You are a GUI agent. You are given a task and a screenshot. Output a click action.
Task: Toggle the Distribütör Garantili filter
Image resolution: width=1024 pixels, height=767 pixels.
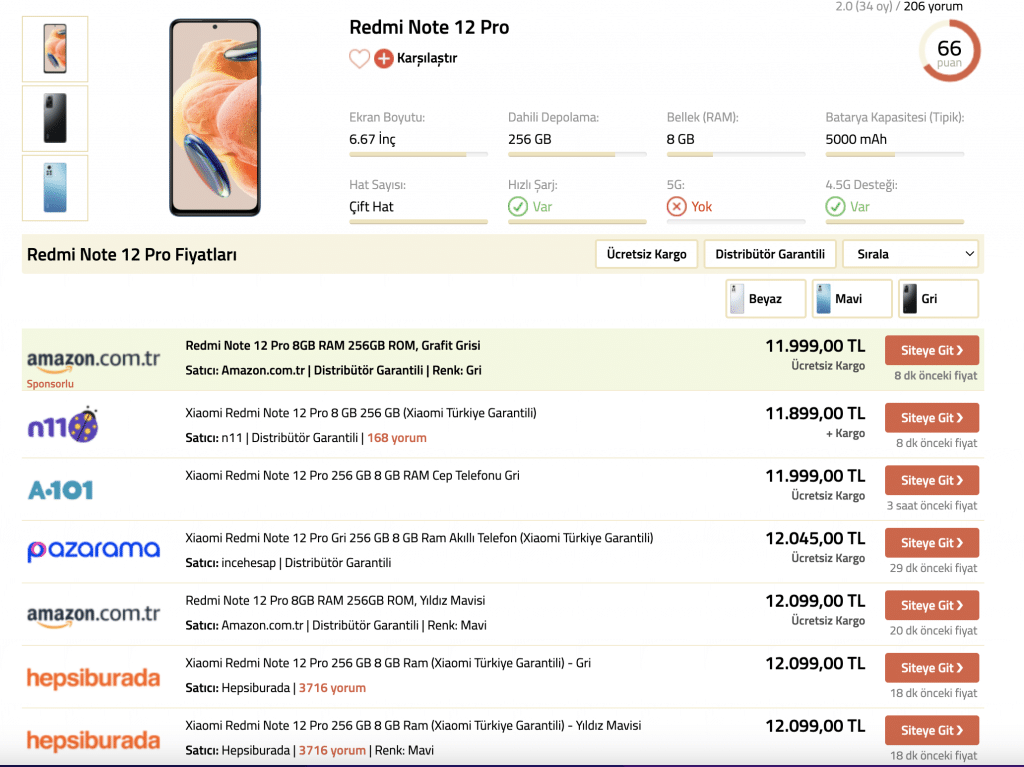(770, 254)
